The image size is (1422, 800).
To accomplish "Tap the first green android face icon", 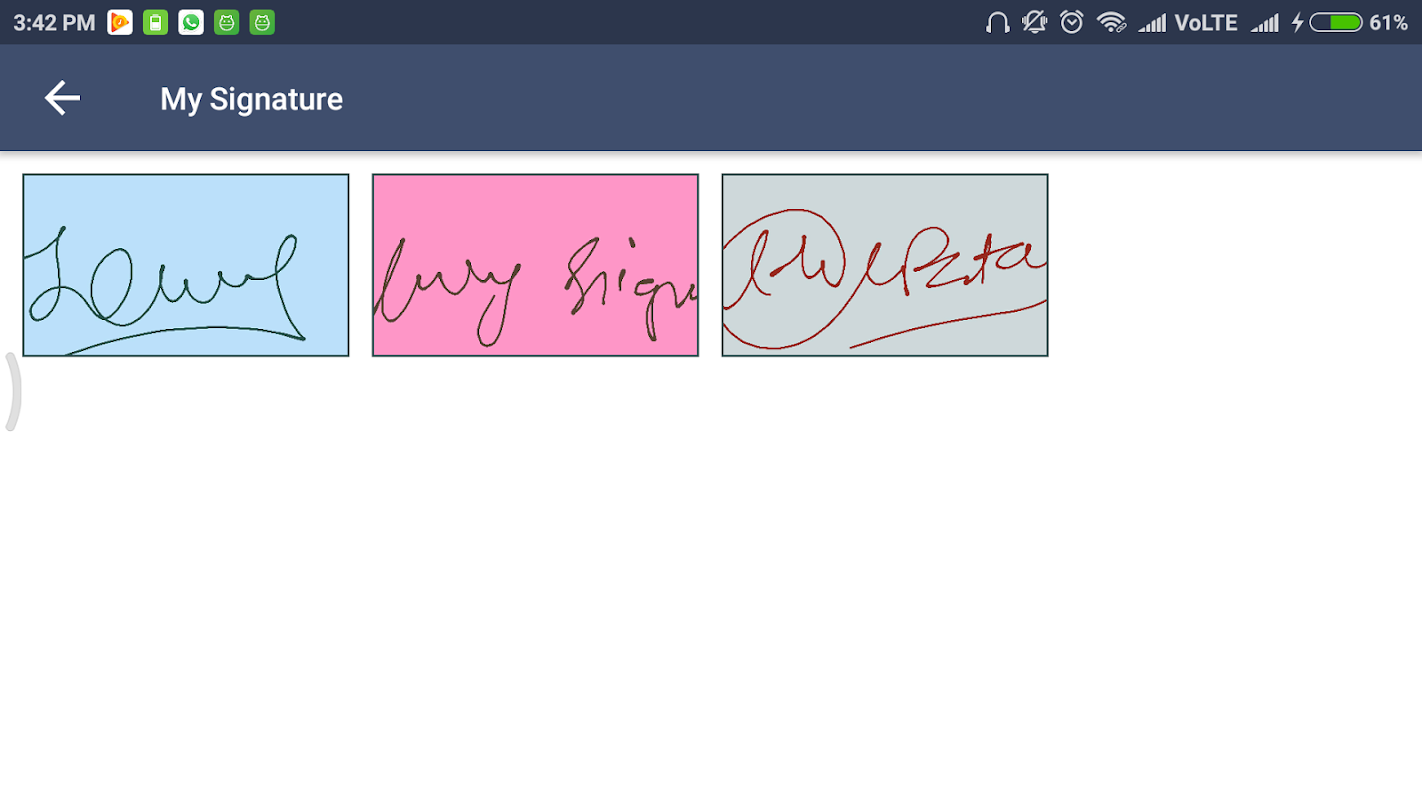I will pyautogui.click(x=227, y=22).
